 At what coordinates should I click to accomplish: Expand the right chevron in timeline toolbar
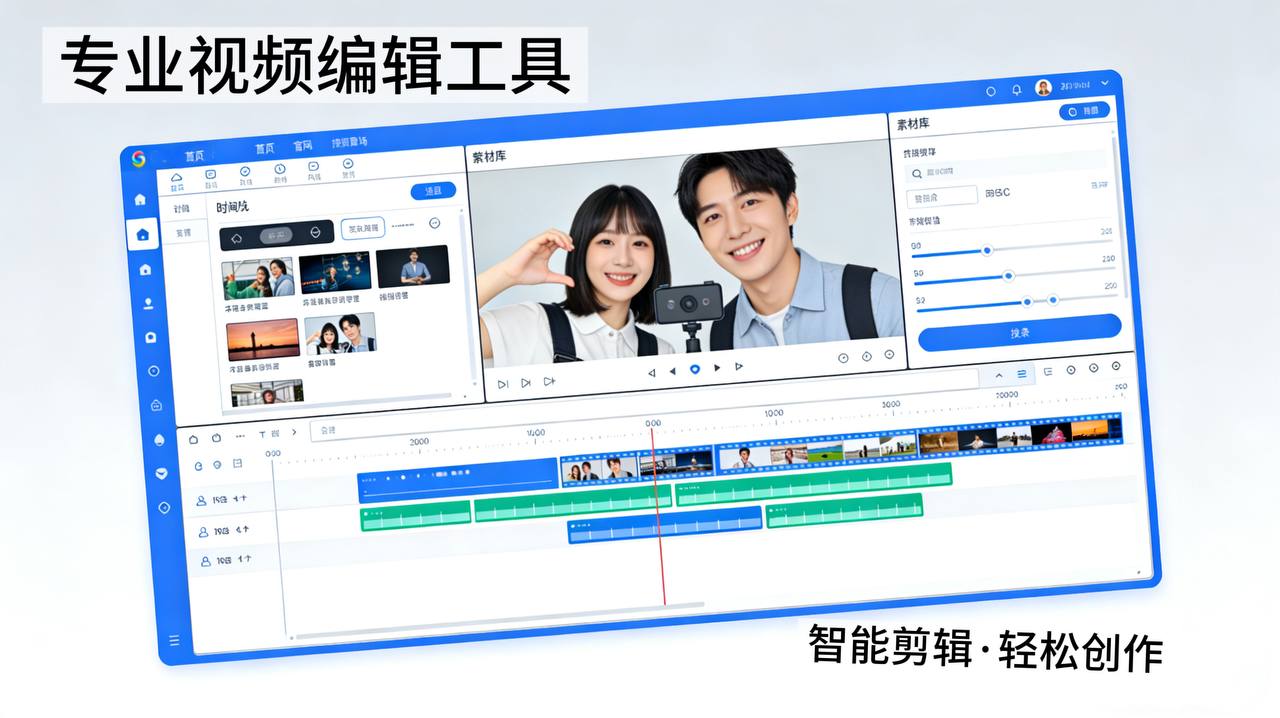(x=294, y=433)
